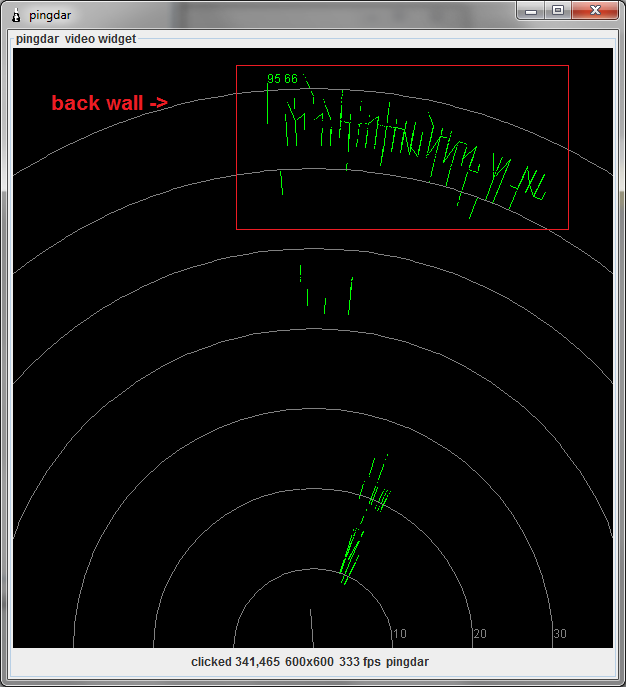Click the black radar video display area
The image size is (626, 687).
point(313,348)
